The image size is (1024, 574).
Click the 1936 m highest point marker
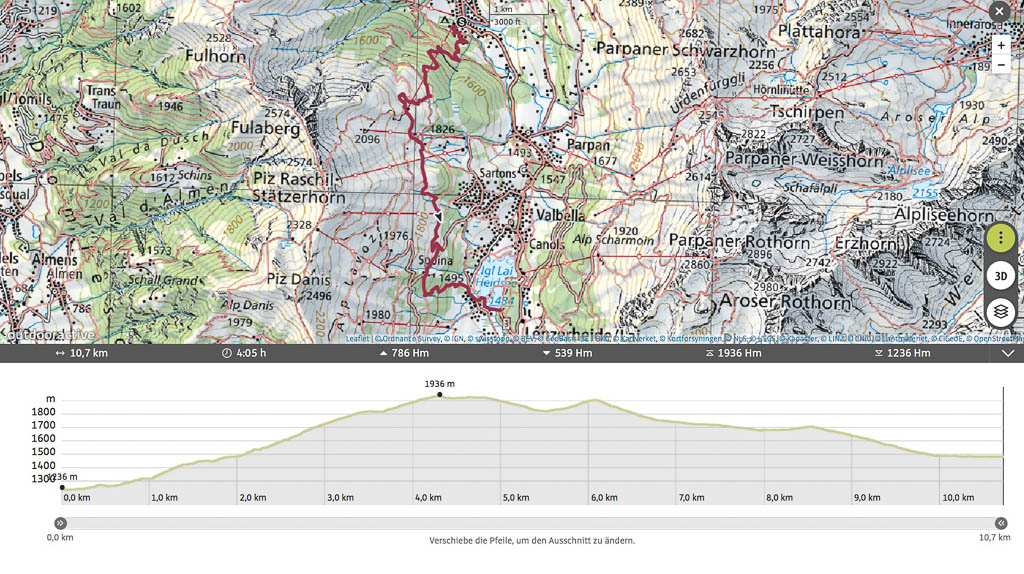[x=439, y=395]
